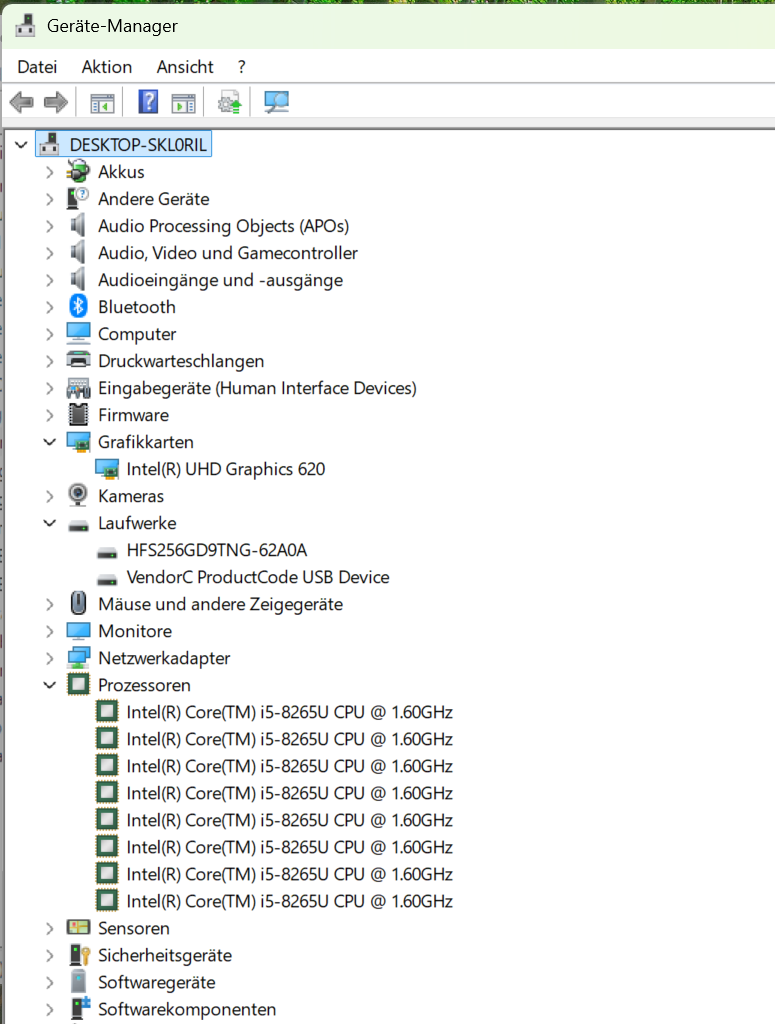775x1024 pixels.
Task: Select the last Intel Core i5-8265U entry
Action: (289, 901)
